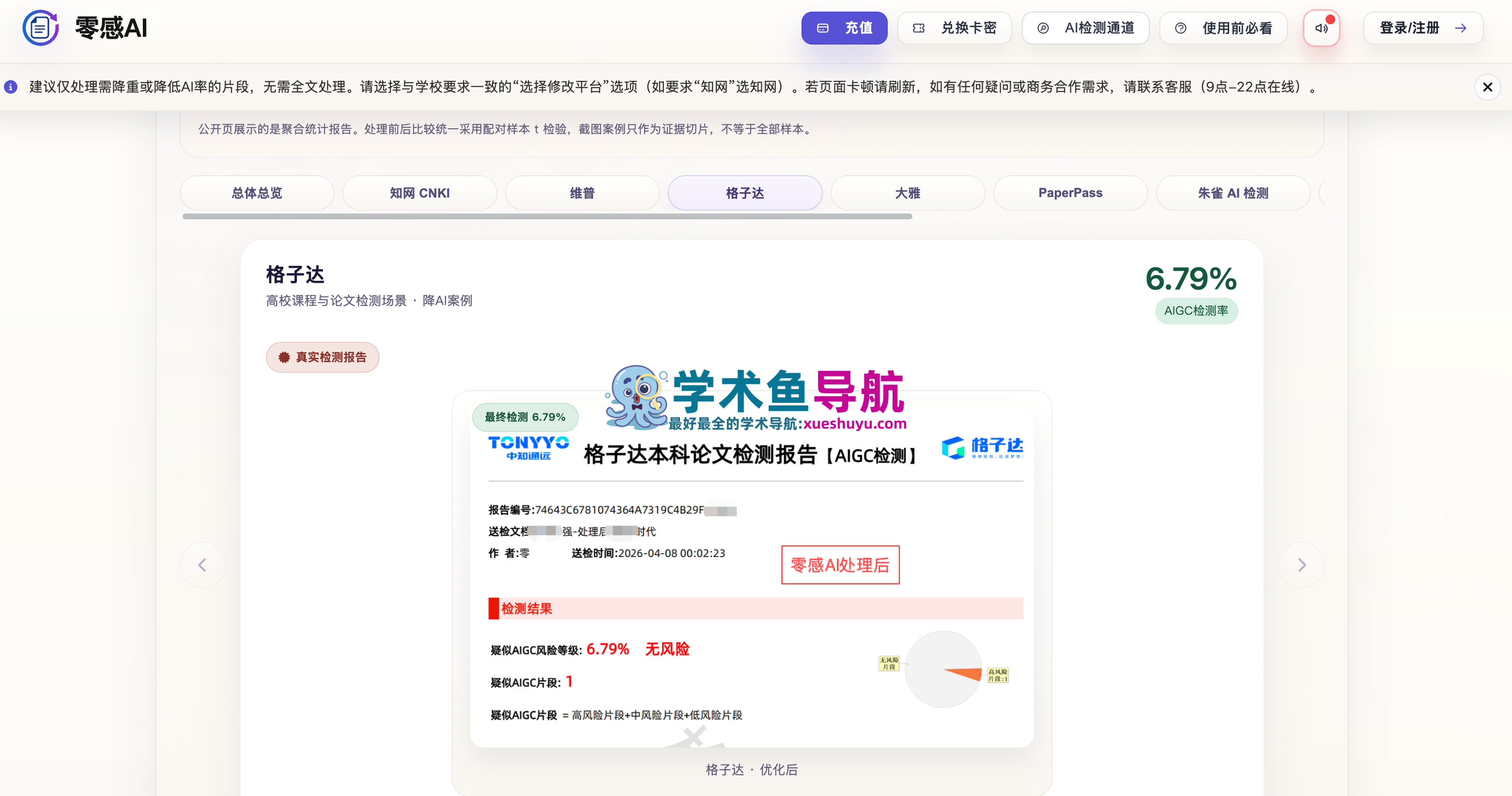This screenshot has height=796, width=1512.
Task: Switch to 维普 tab
Action: [582, 193]
